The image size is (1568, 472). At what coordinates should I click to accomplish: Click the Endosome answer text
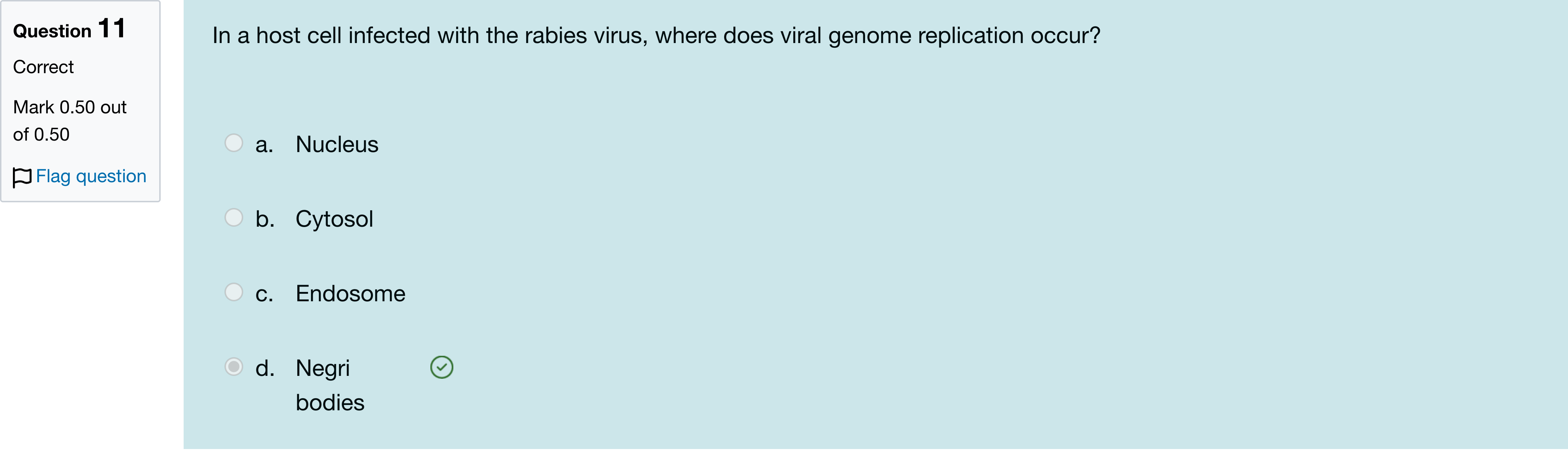[350, 293]
